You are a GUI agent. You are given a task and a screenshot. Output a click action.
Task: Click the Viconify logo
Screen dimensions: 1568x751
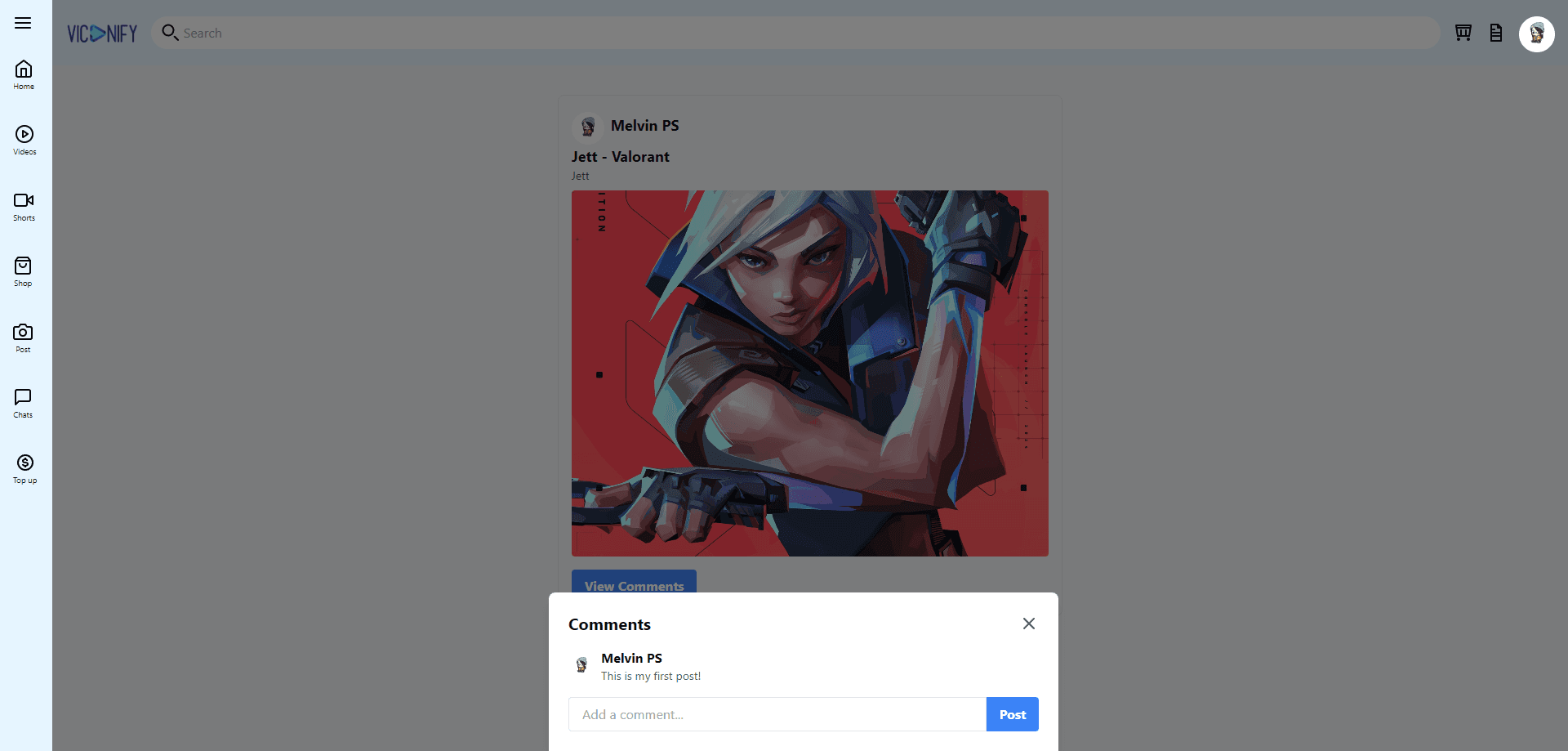tap(102, 34)
